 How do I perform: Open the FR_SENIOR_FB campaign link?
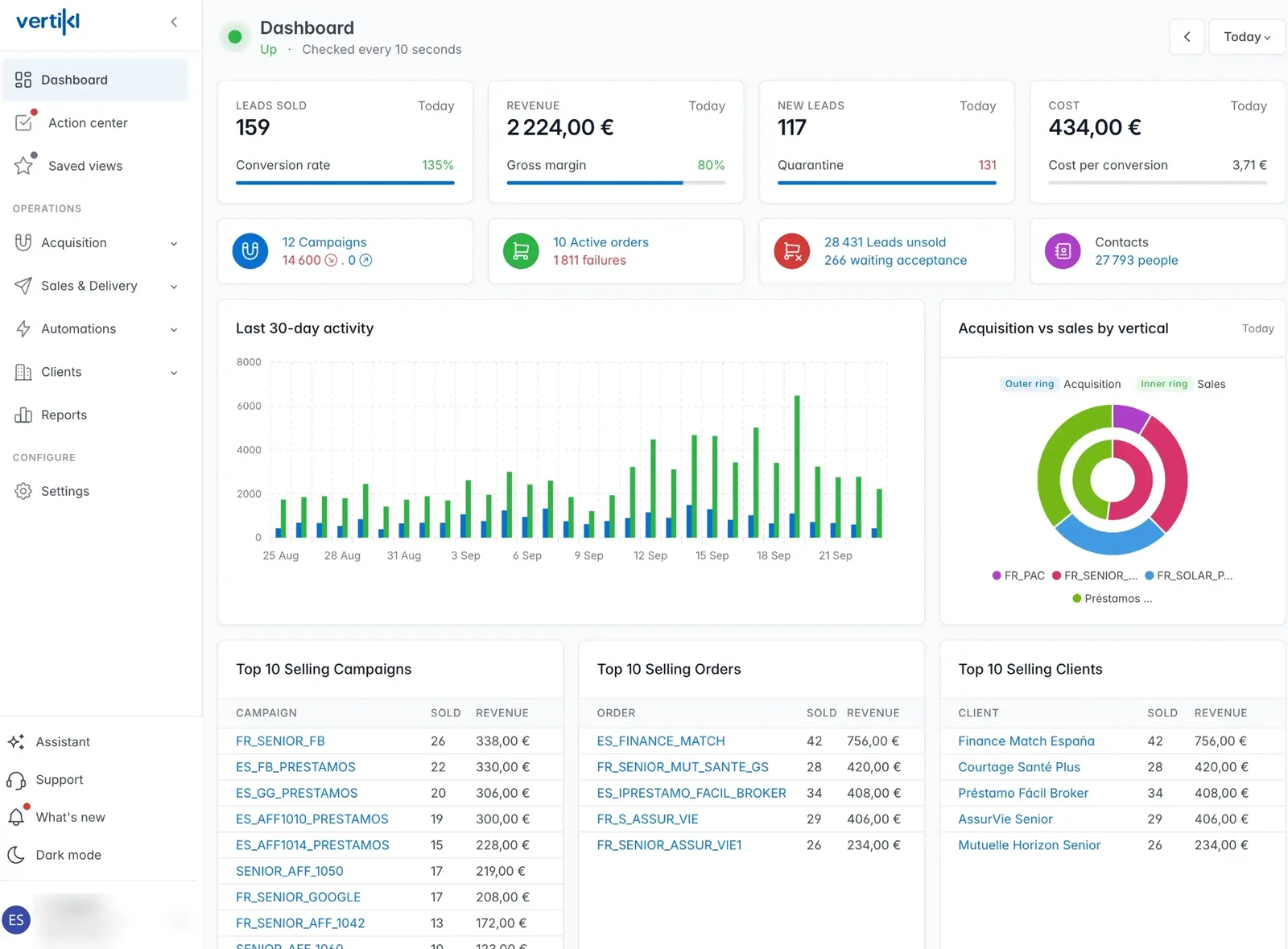[280, 741]
